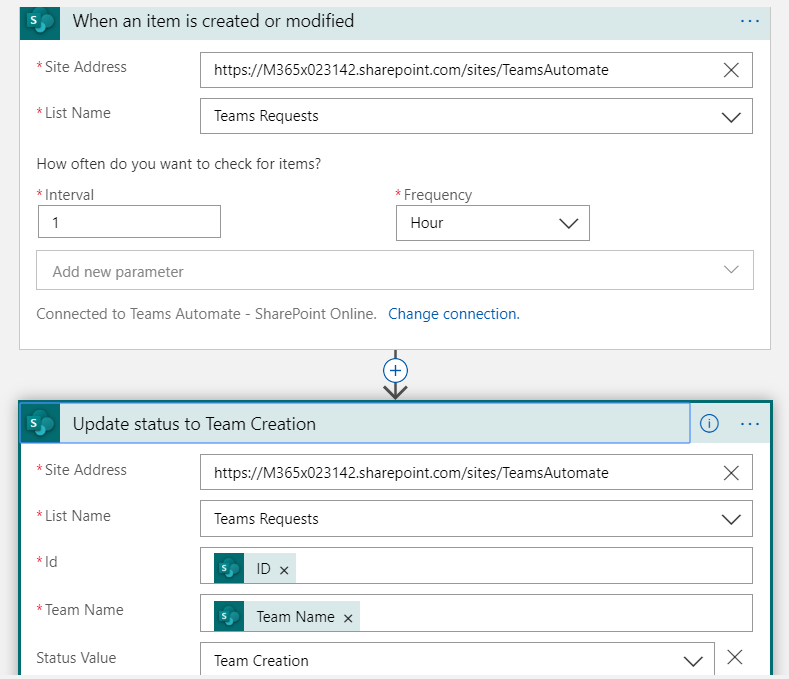Expand List Name dropdown in Update status action
The height and width of the screenshot is (679, 789).
pos(731,519)
